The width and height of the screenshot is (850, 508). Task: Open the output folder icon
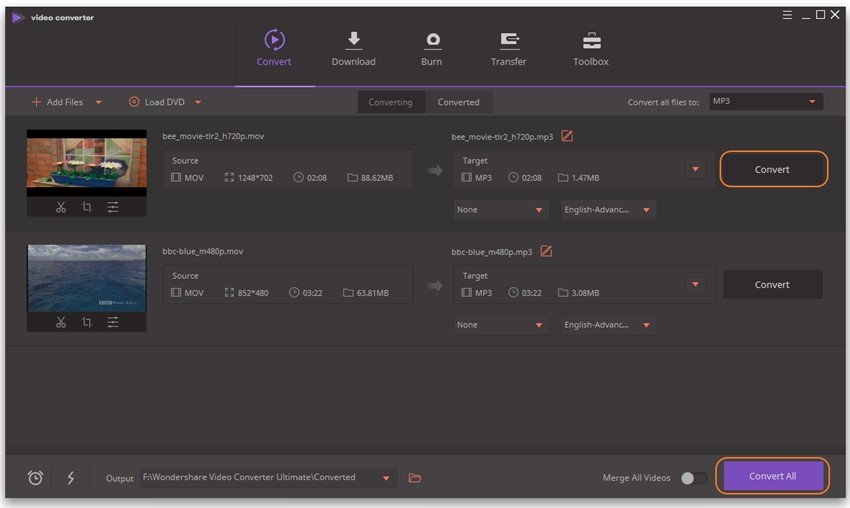[415, 478]
